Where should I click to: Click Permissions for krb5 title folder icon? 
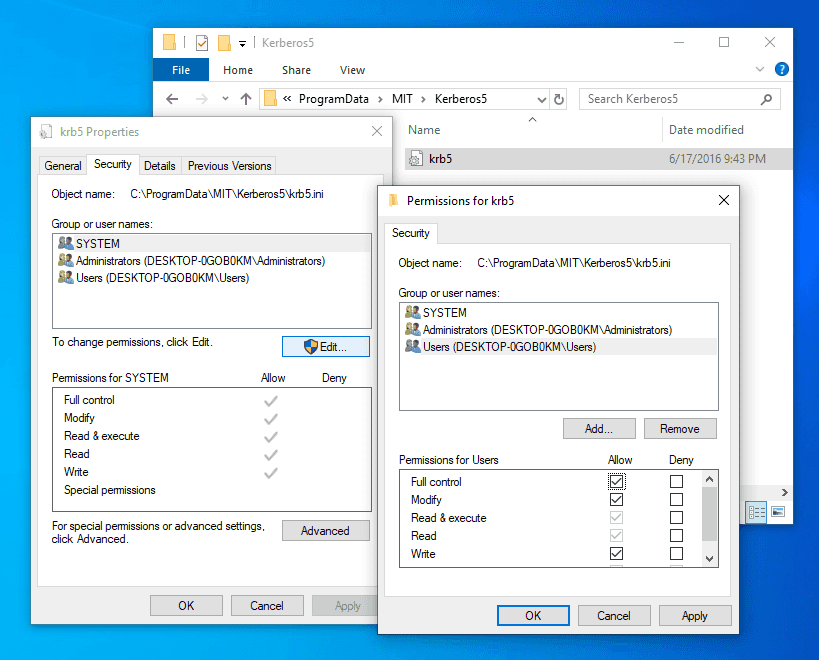[393, 201]
